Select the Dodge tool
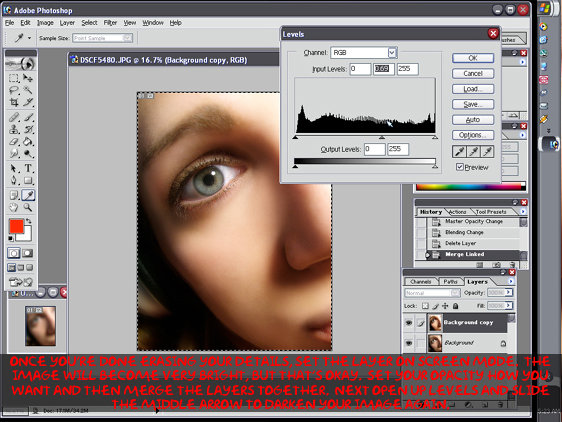Image resolution: width=562 pixels, height=422 pixels. pos(28,153)
